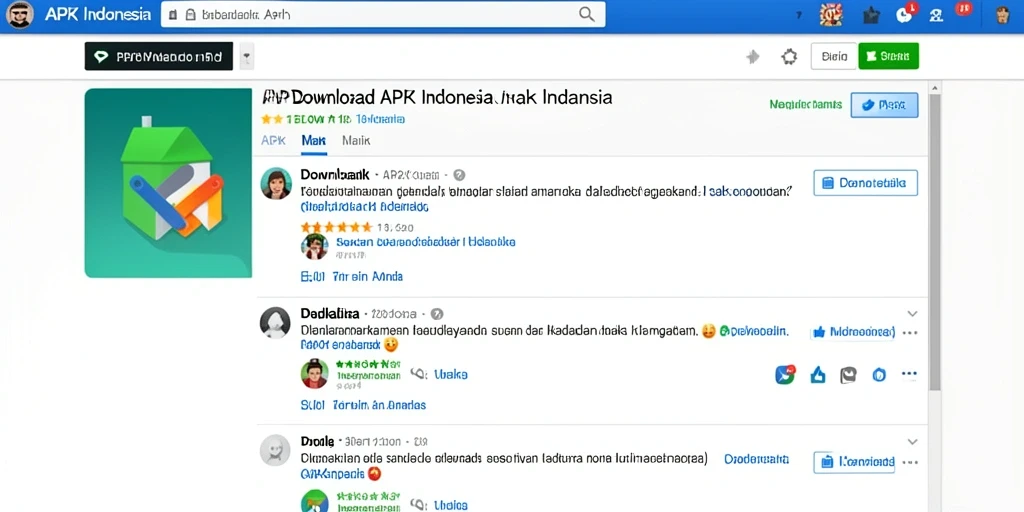
Task: Open blue ellipsis menu in Dadlaiira's action row
Action: click(x=909, y=374)
